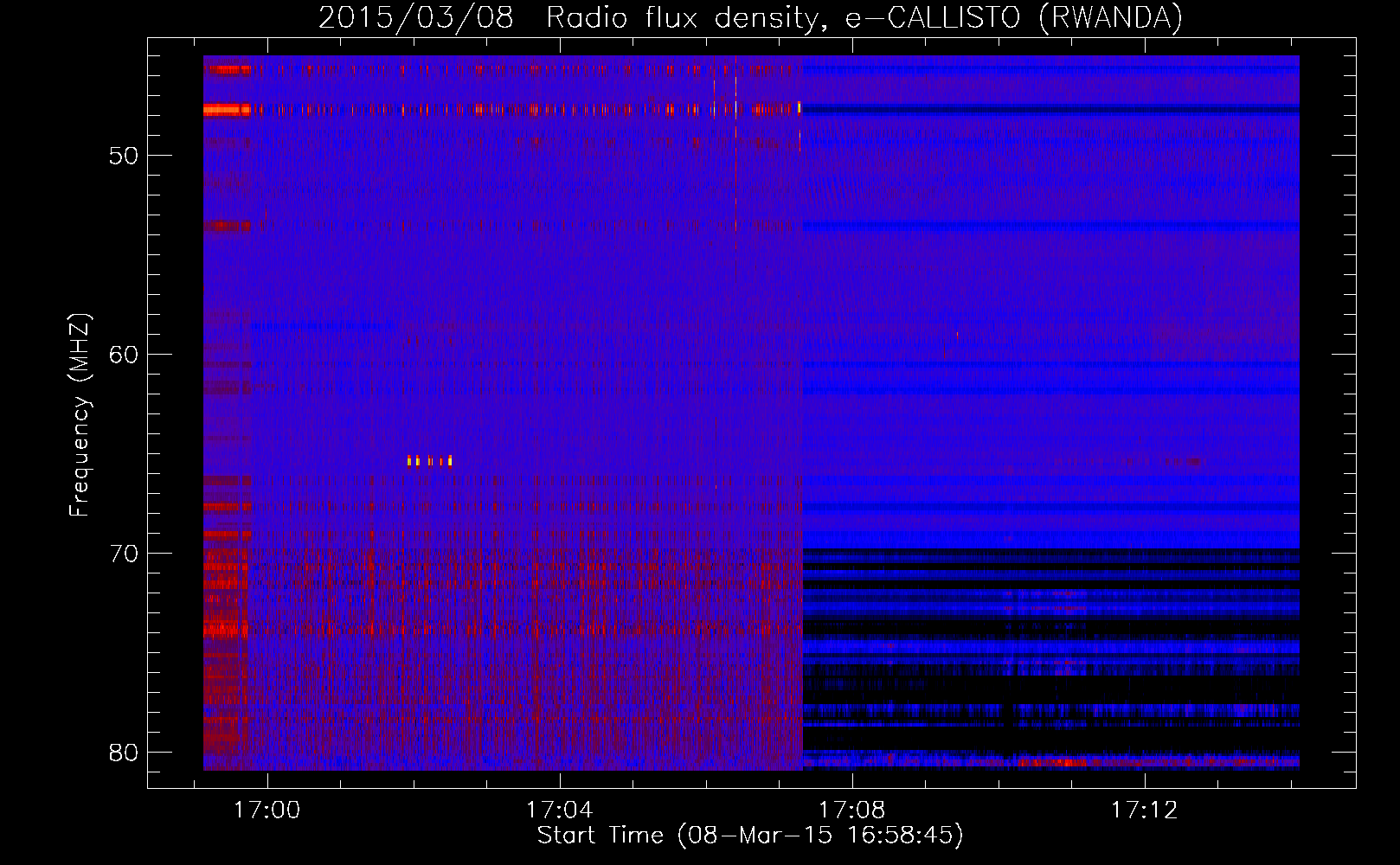This screenshot has width=1400, height=865.
Task: Click the 50 MHz frequency tick label
Action: (124, 157)
